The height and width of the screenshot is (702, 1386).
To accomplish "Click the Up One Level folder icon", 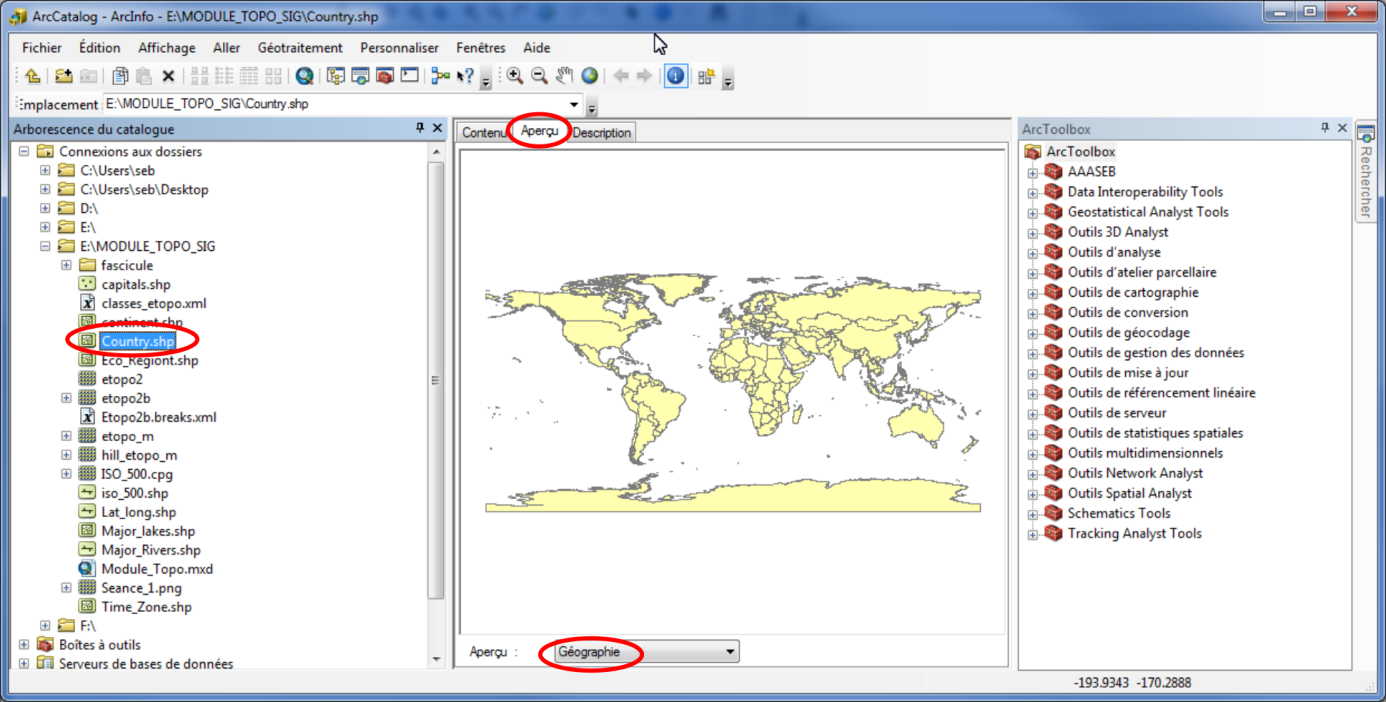I will click(x=33, y=76).
